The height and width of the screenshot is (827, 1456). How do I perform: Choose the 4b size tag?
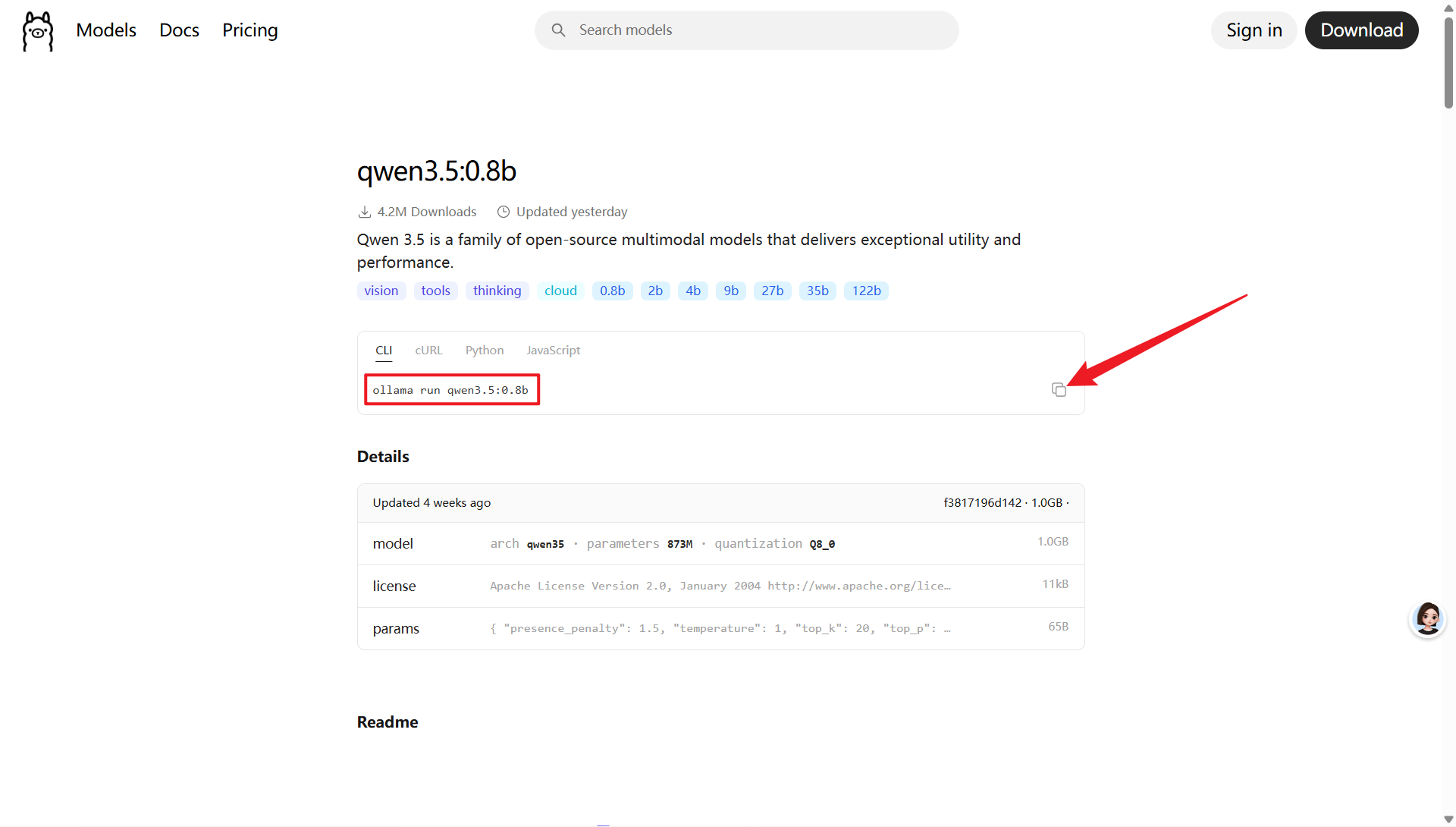(693, 291)
